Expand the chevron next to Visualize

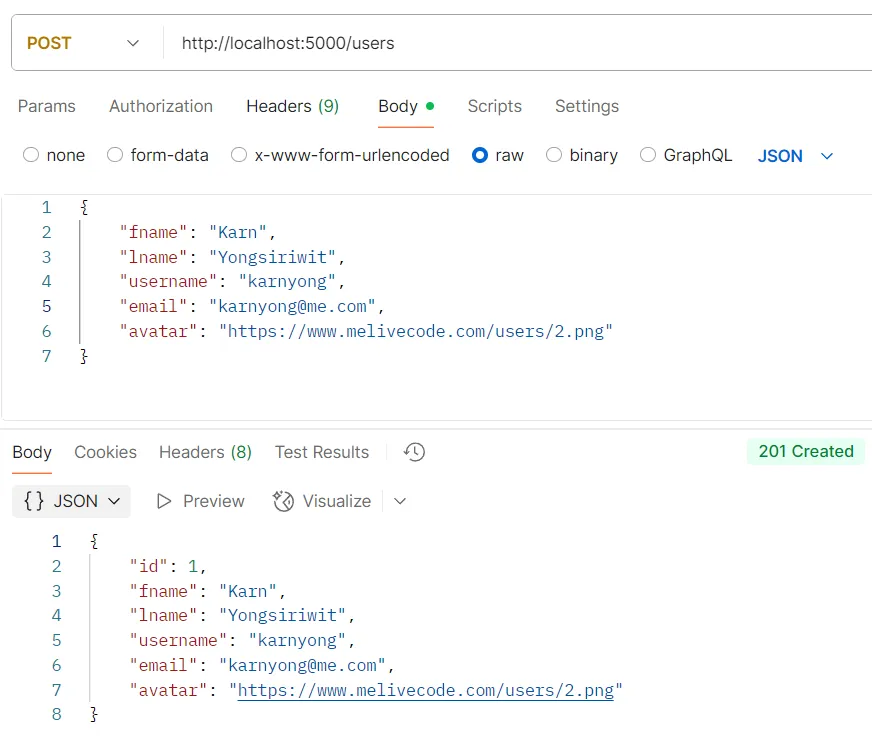(400, 501)
